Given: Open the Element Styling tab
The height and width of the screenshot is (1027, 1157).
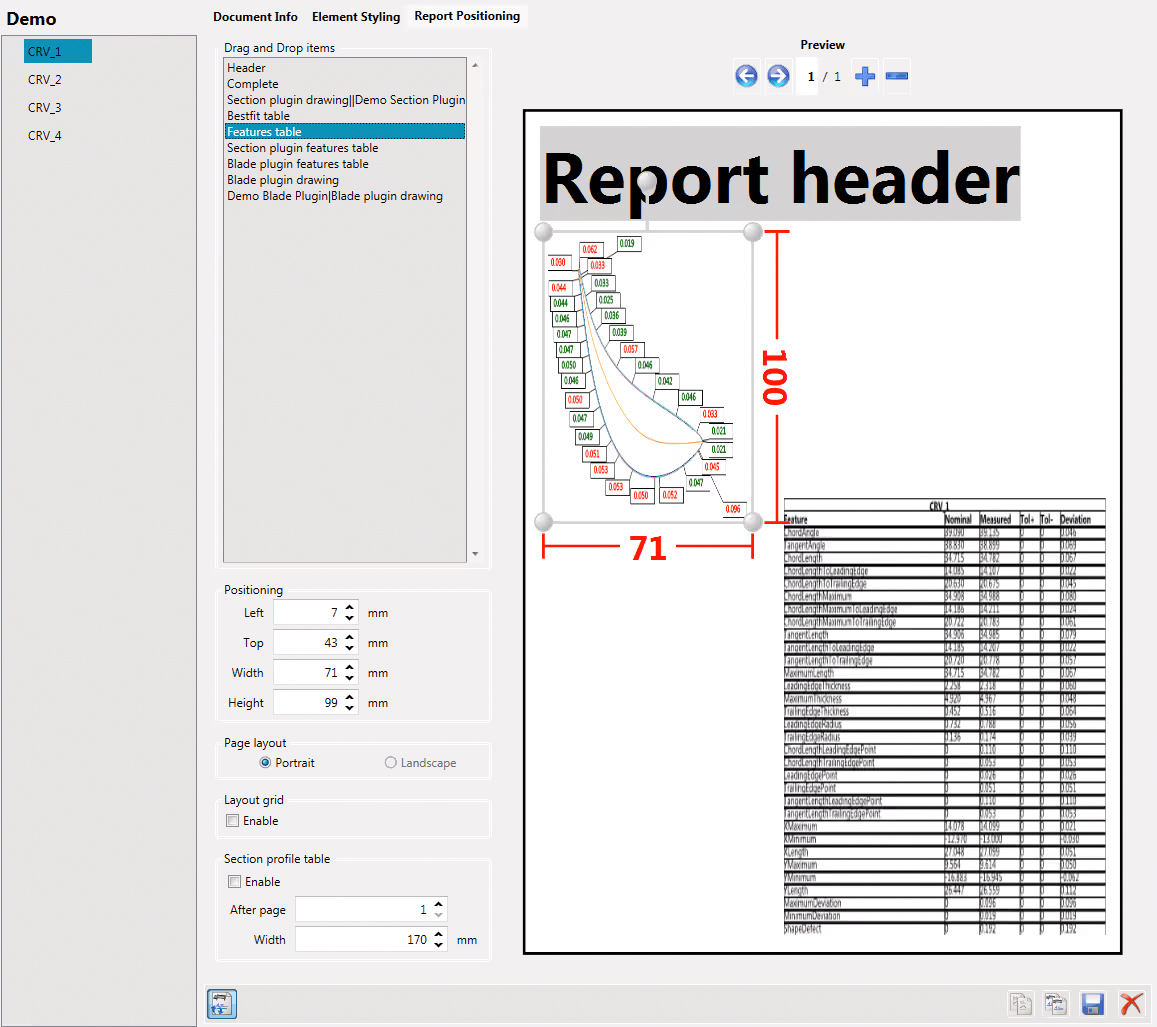Looking at the screenshot, I should coord(355,17).
